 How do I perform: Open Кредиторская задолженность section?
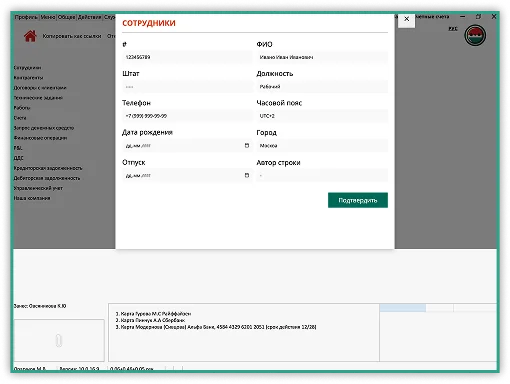click(x=48, y=168)
